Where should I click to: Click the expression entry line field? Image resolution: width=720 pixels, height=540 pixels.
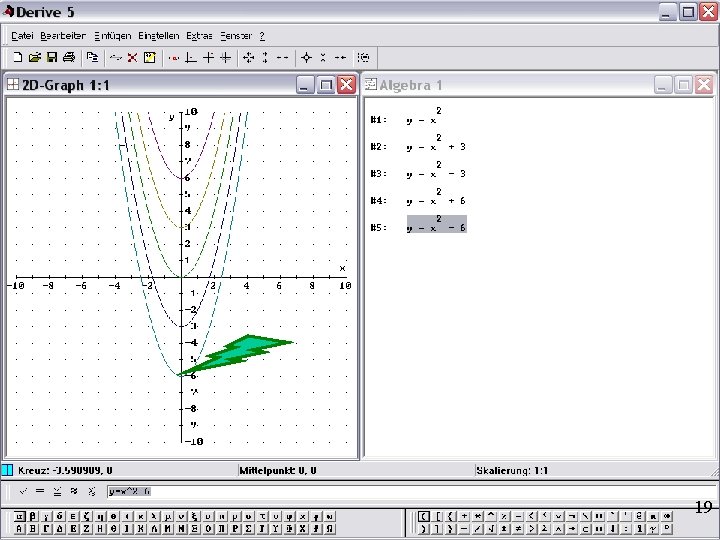411,491
